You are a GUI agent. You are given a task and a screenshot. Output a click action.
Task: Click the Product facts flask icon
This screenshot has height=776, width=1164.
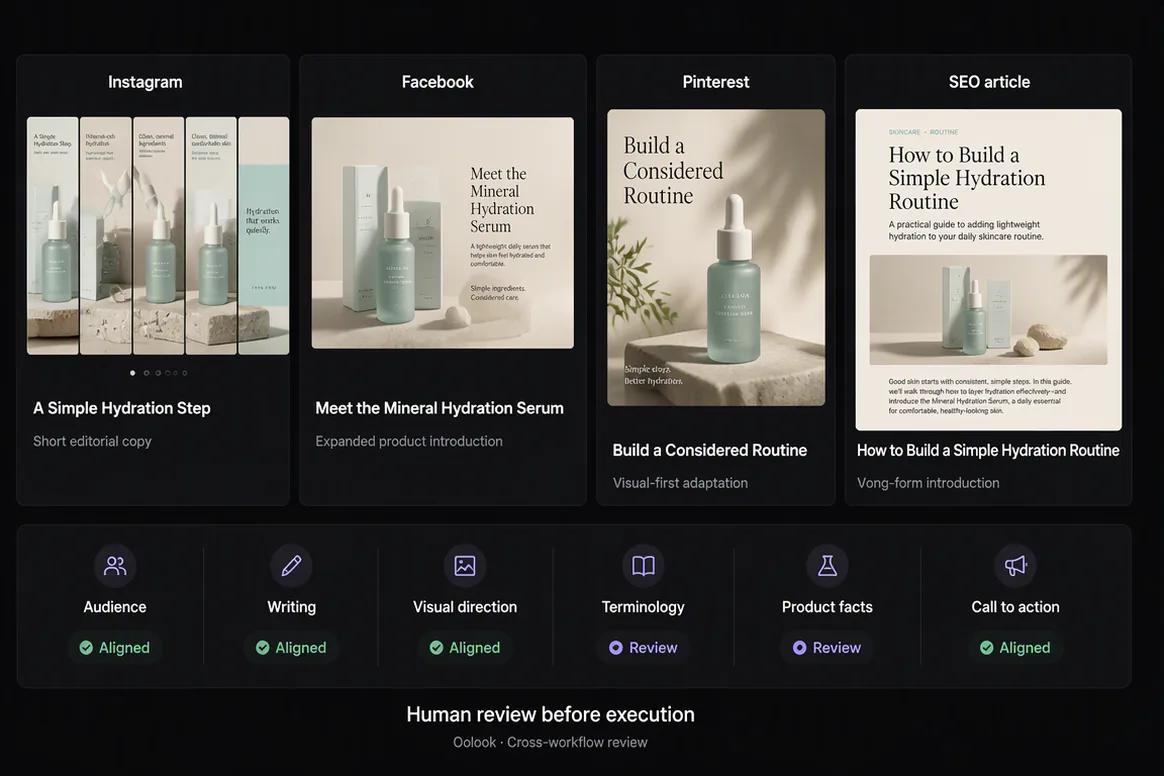pyautogui.click(x=827, y=566)
